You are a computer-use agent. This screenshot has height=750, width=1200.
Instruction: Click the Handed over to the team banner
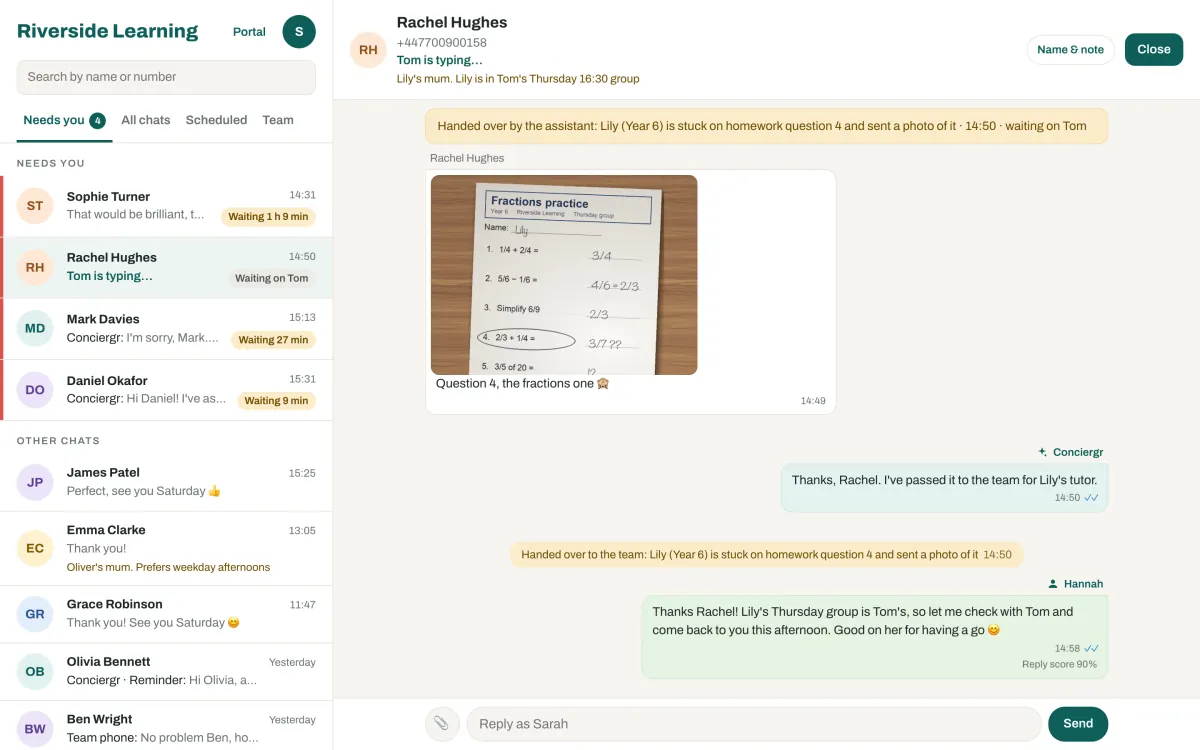767,555
